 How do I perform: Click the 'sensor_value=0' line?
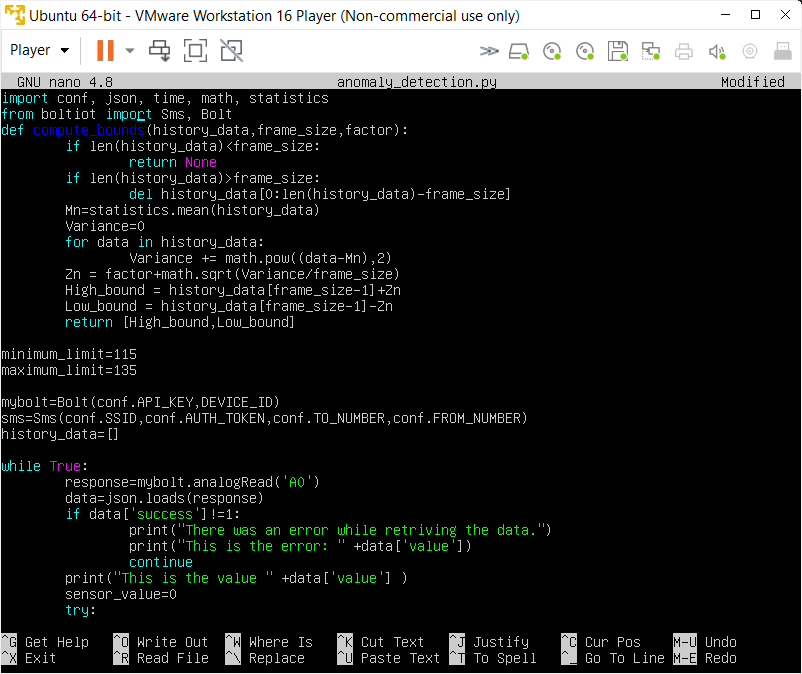point(121,594)
